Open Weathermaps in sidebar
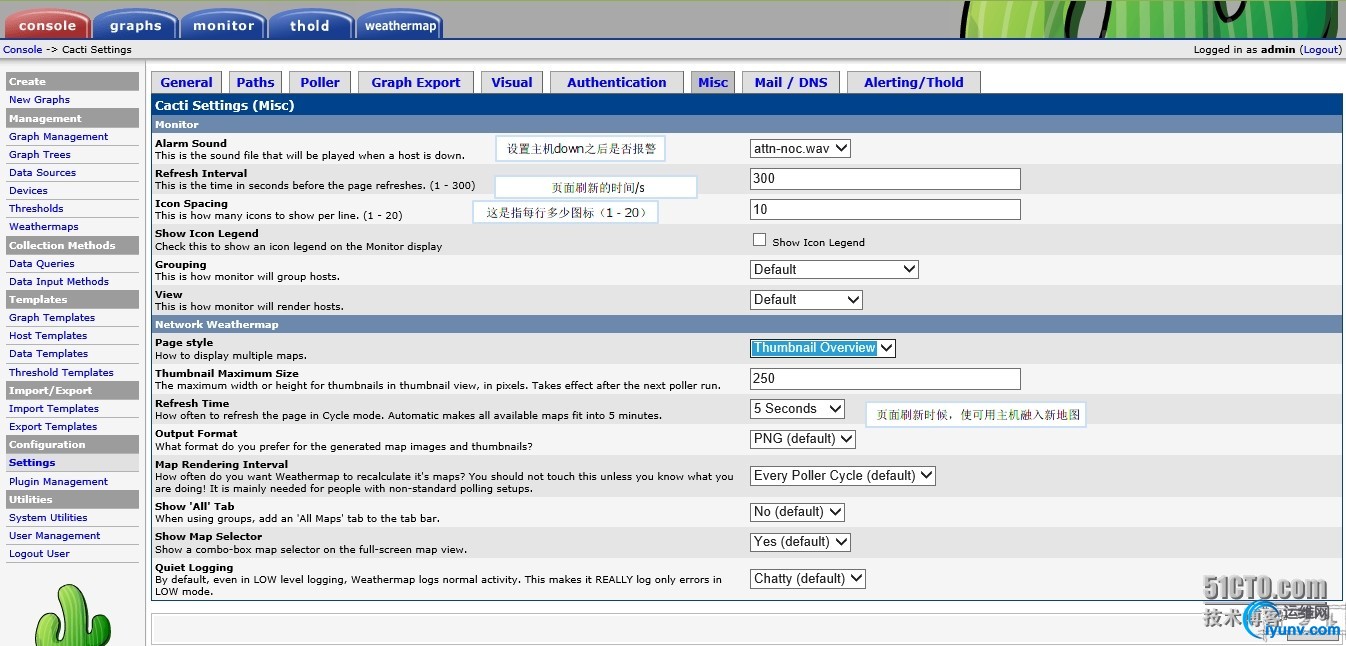The image size is (1346, 646). 43,227
